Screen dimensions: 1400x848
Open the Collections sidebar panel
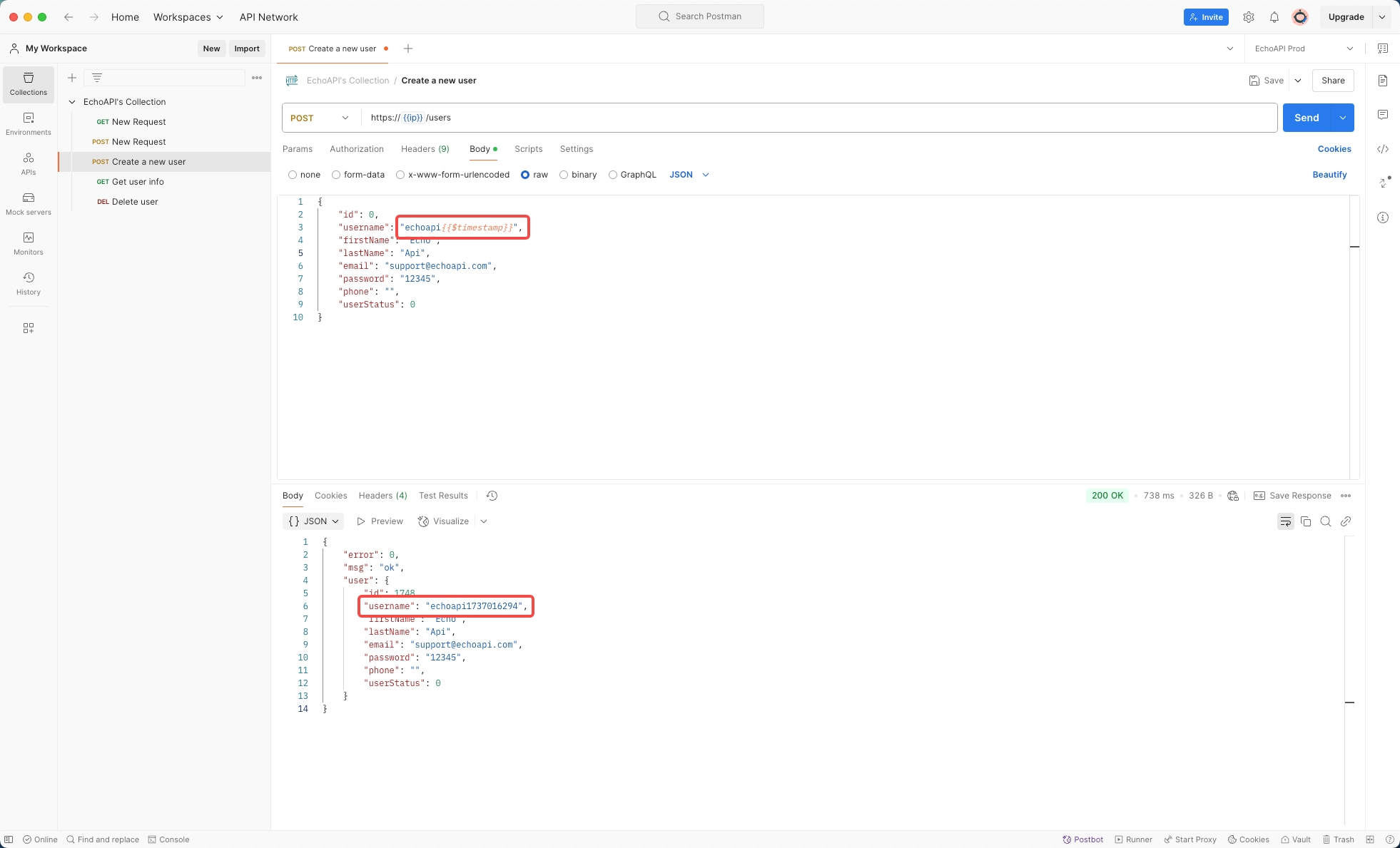tap(29, 84)
